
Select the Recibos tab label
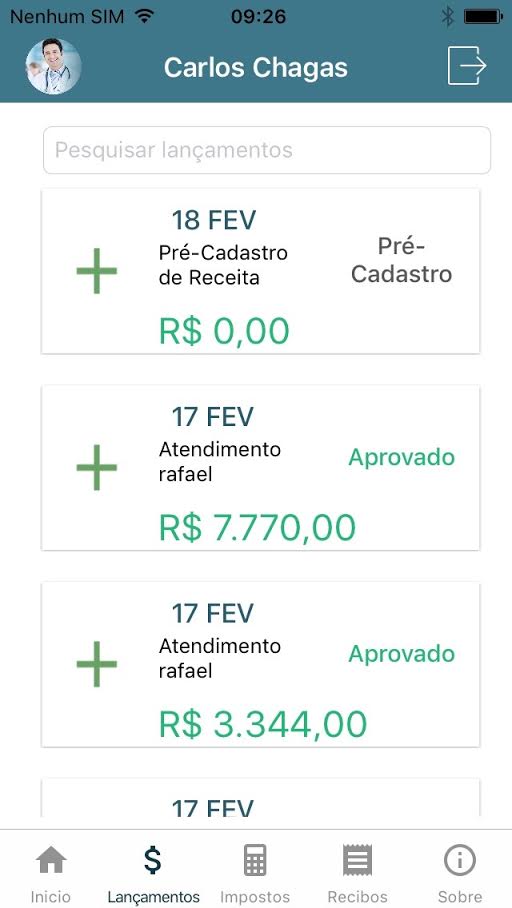tap(357, 897)
